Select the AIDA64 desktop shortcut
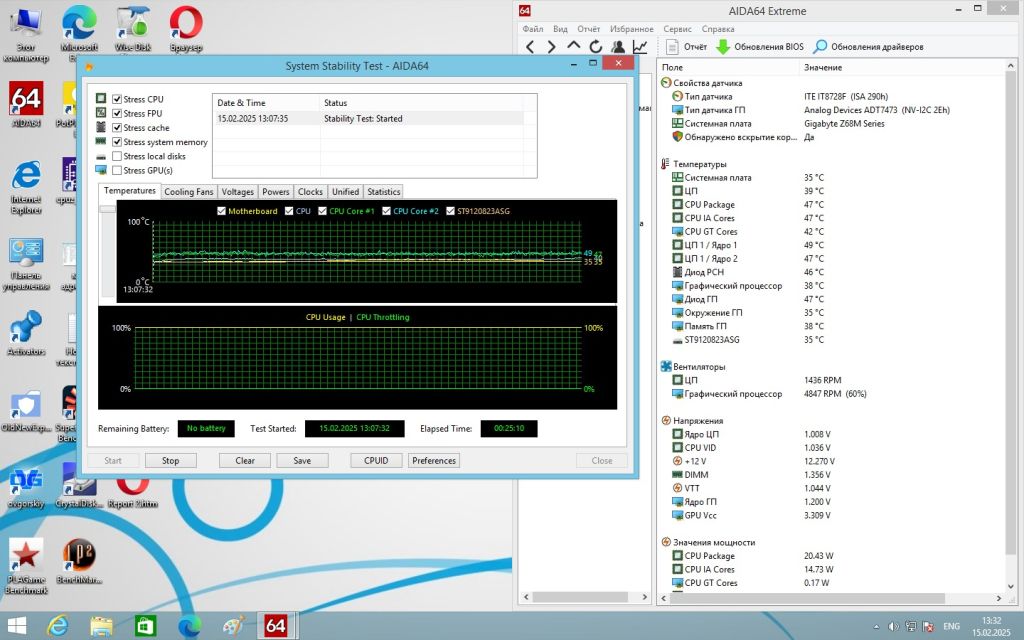 click(26, 104)
